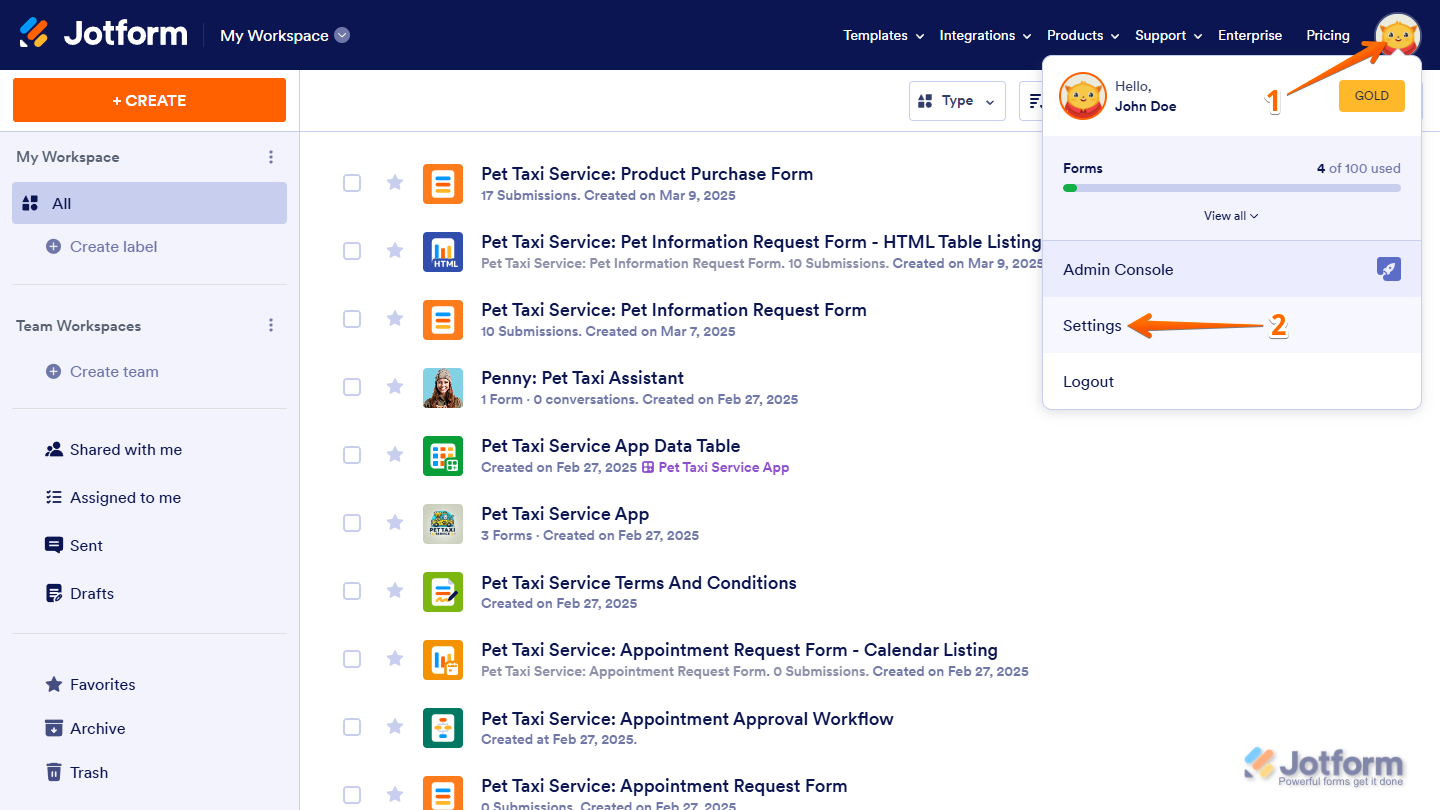Click the Terms And Conditions document icon
Image resolution: width=1440 pixels, height=810 pixels.
[x=443, y=592]
